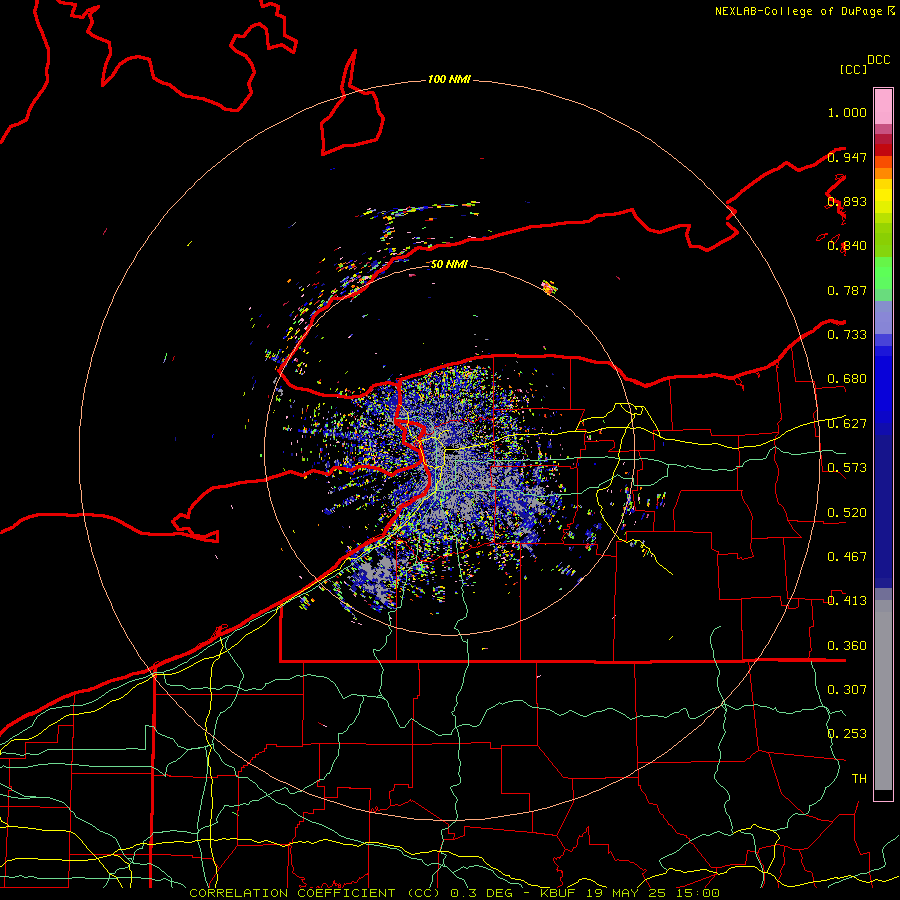Viewport: 900px width, 900px height.
Task: Click the 0.627 scale value
Action: (847, 424)
